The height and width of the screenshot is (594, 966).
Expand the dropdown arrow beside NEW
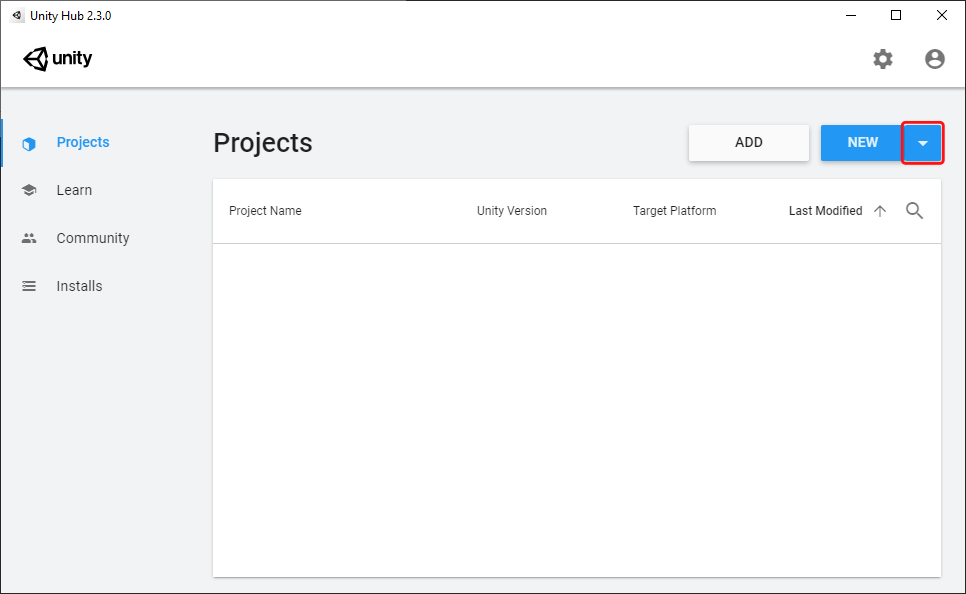click(x=922, y=143)
